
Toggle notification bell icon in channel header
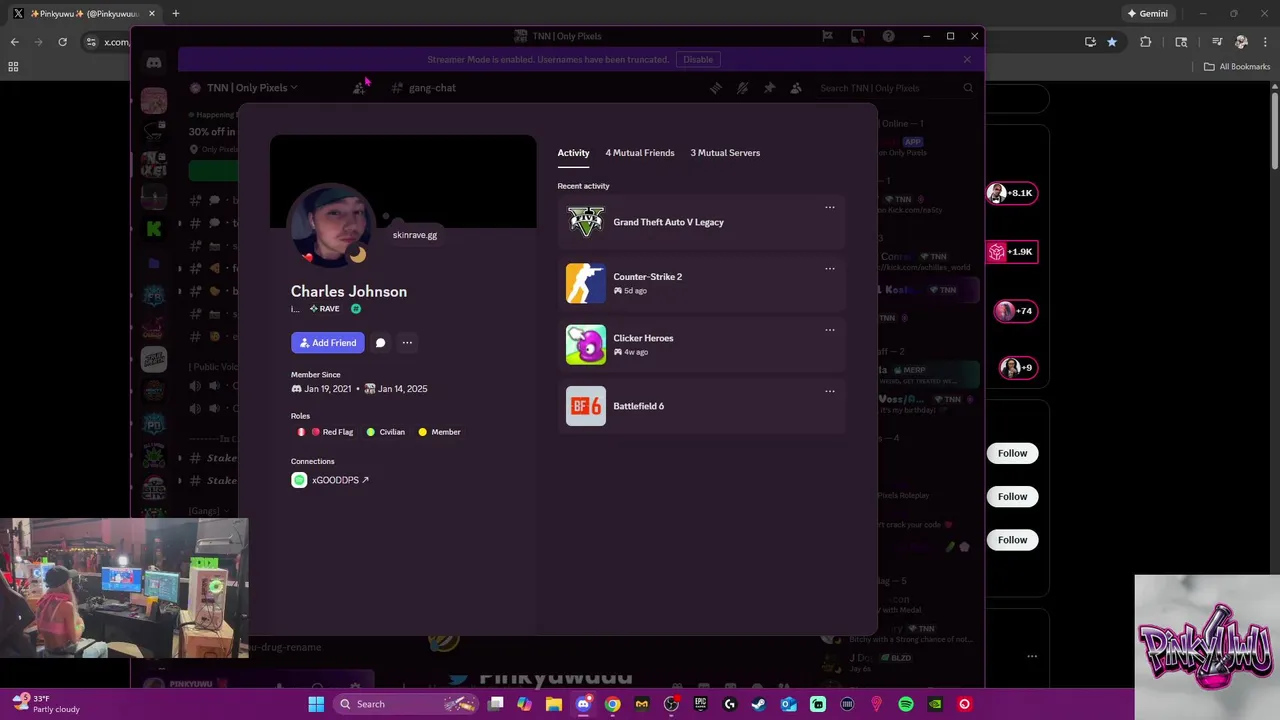coord(742,88)
